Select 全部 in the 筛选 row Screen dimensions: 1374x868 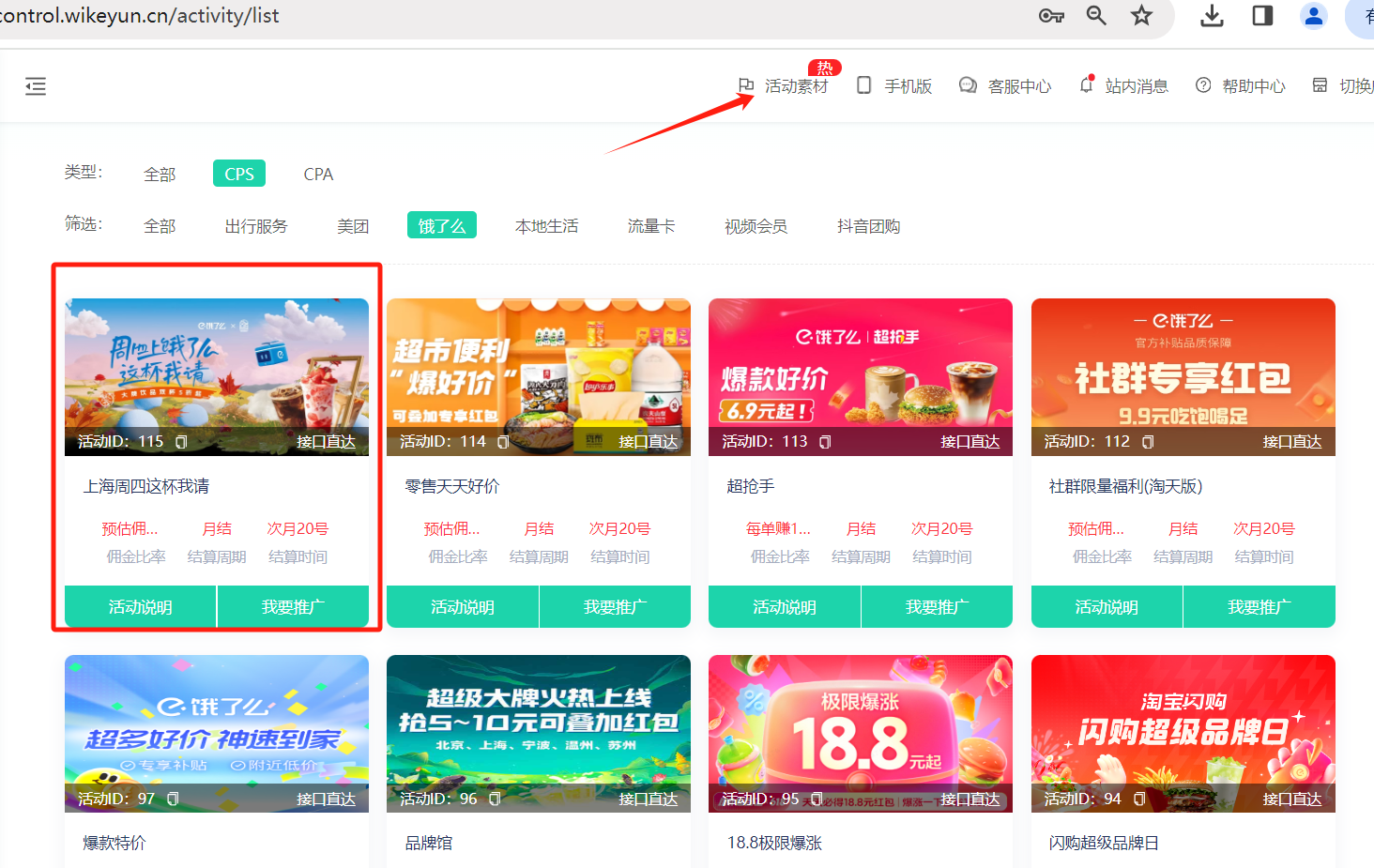click(160, 226)
